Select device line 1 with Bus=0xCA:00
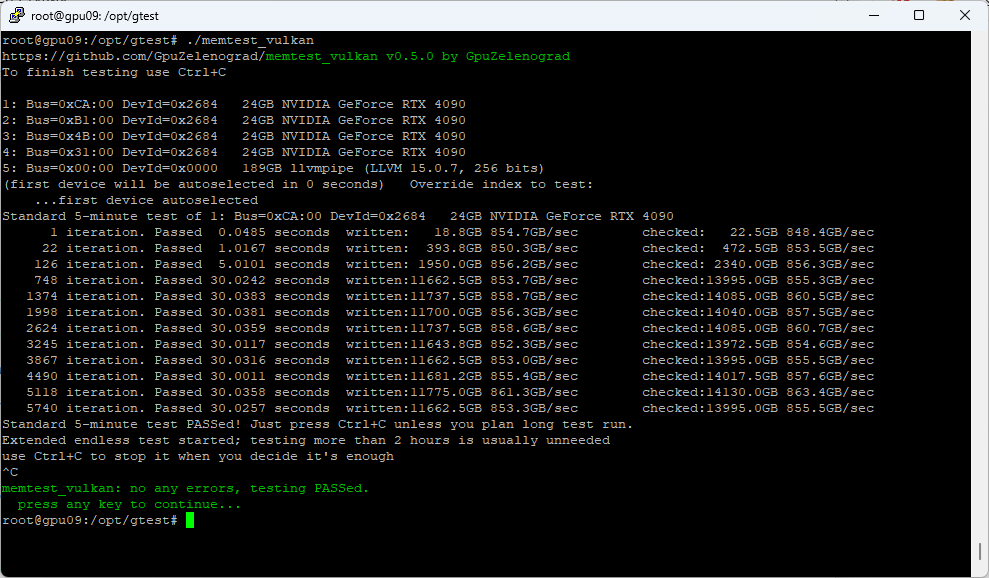Viewport: 989px width, 578px height. tap(233, 104)
